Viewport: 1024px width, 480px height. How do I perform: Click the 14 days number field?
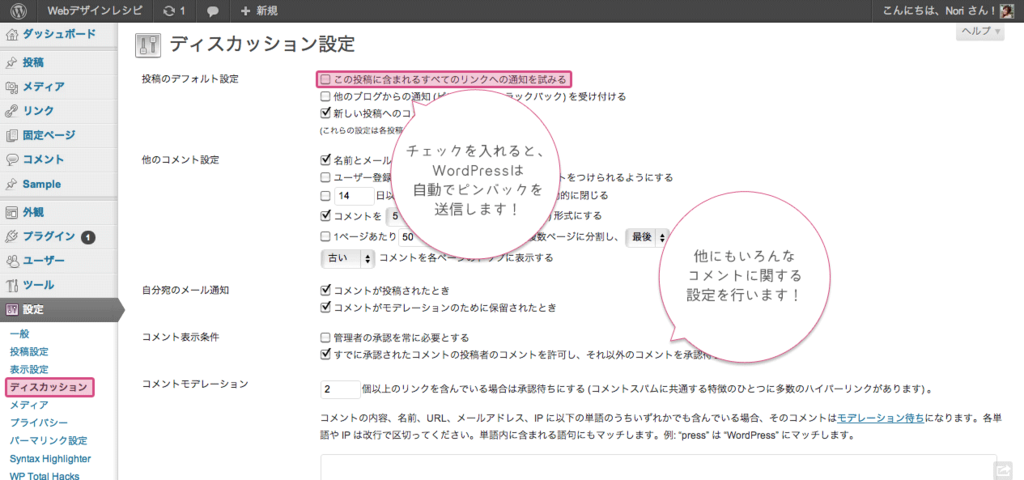(x=353, y=196)
